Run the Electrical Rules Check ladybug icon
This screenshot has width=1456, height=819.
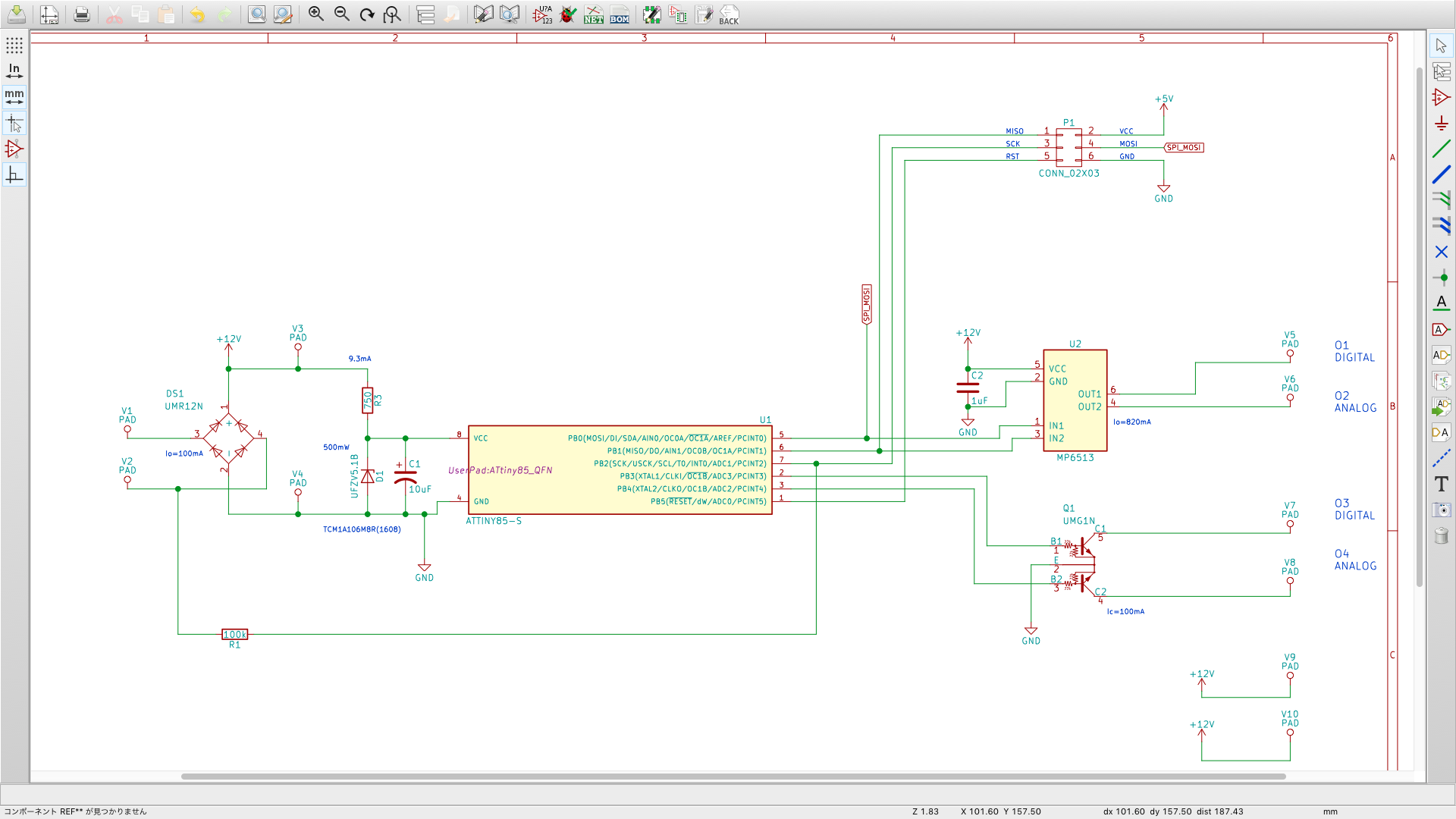click(568, 14)
